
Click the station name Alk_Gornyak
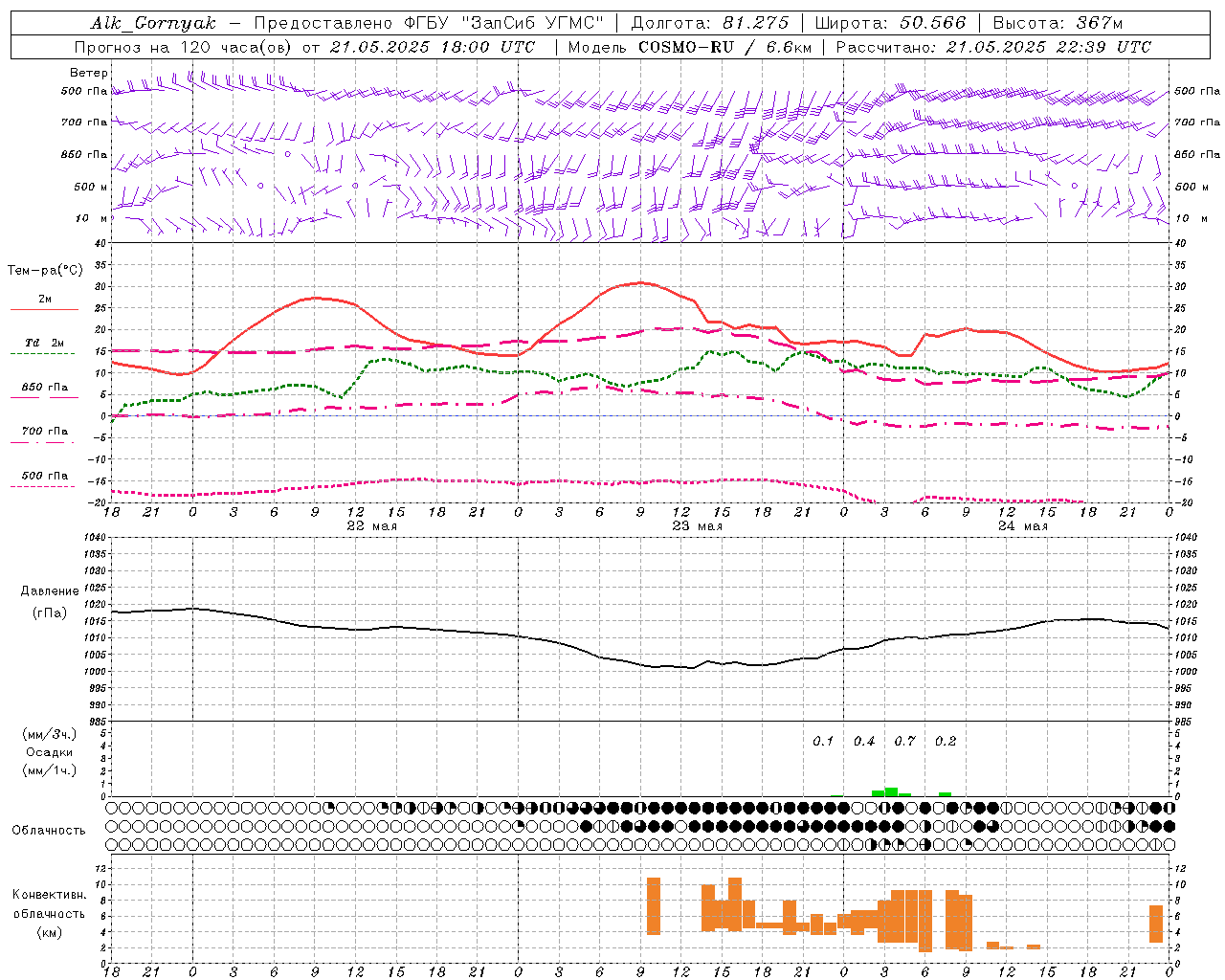(153, 23)
